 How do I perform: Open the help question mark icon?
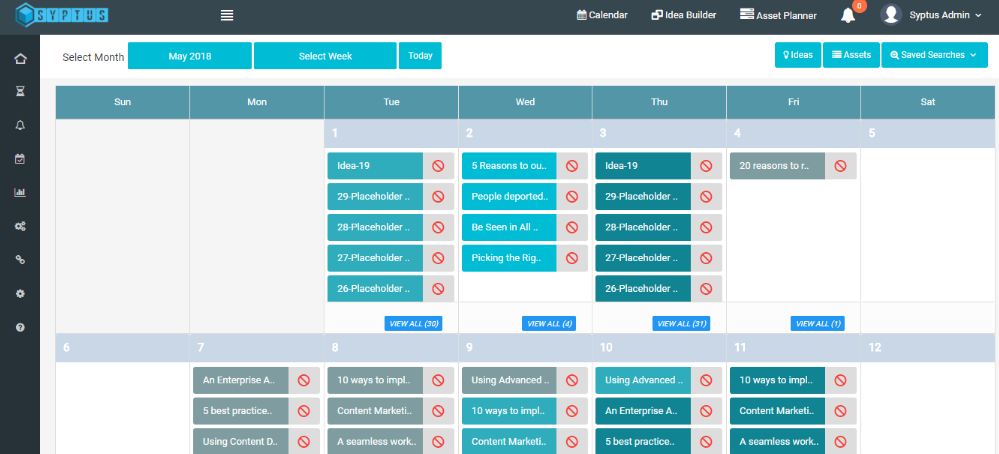[20, 327]
